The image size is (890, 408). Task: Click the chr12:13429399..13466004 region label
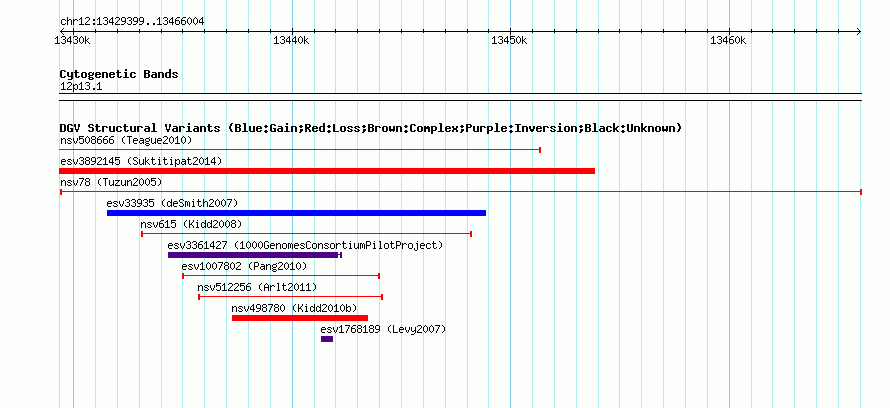point(132,22)
